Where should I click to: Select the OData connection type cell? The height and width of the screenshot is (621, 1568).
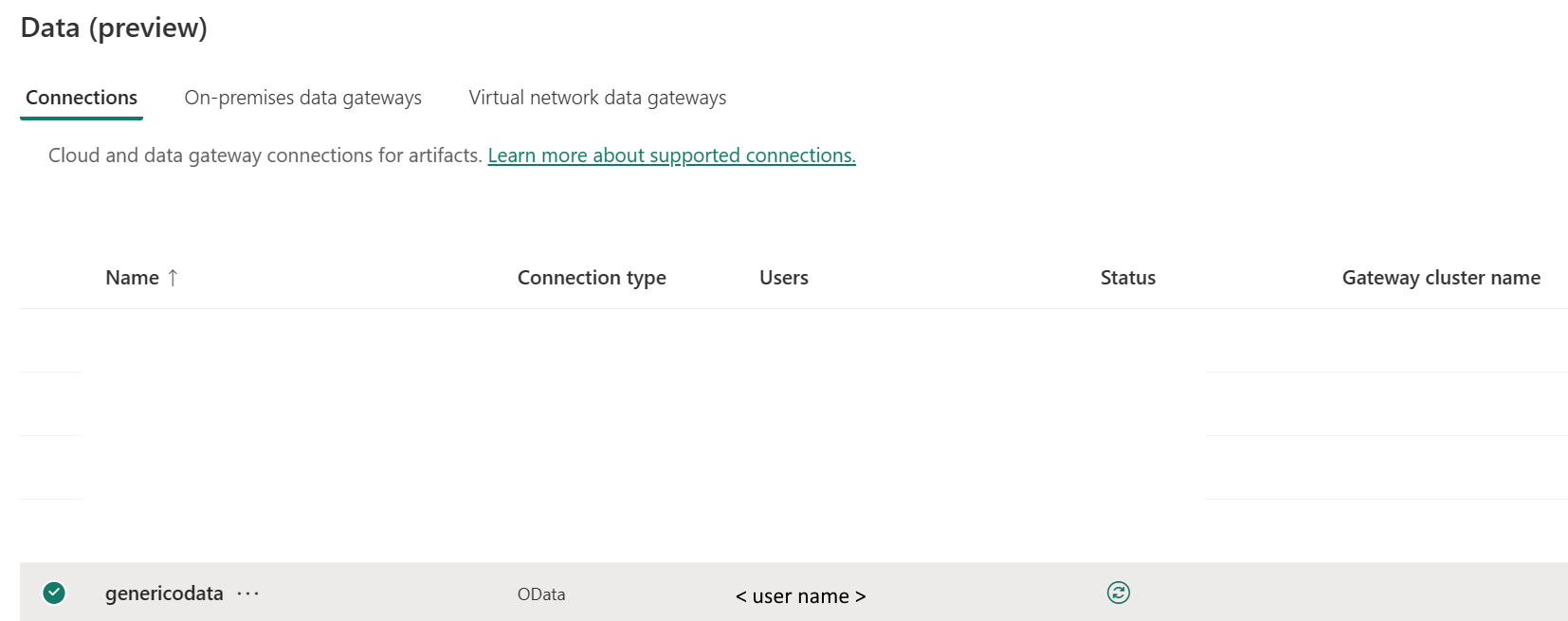click(541, 594)
